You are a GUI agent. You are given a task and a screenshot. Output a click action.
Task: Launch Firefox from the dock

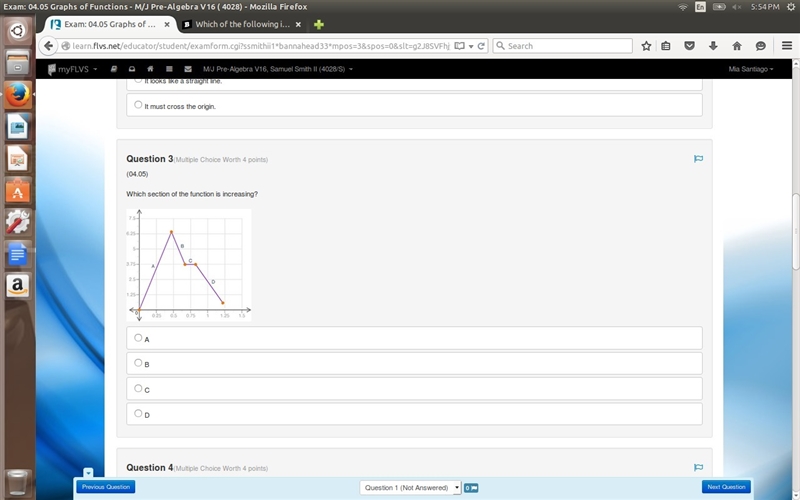[17, 94]
